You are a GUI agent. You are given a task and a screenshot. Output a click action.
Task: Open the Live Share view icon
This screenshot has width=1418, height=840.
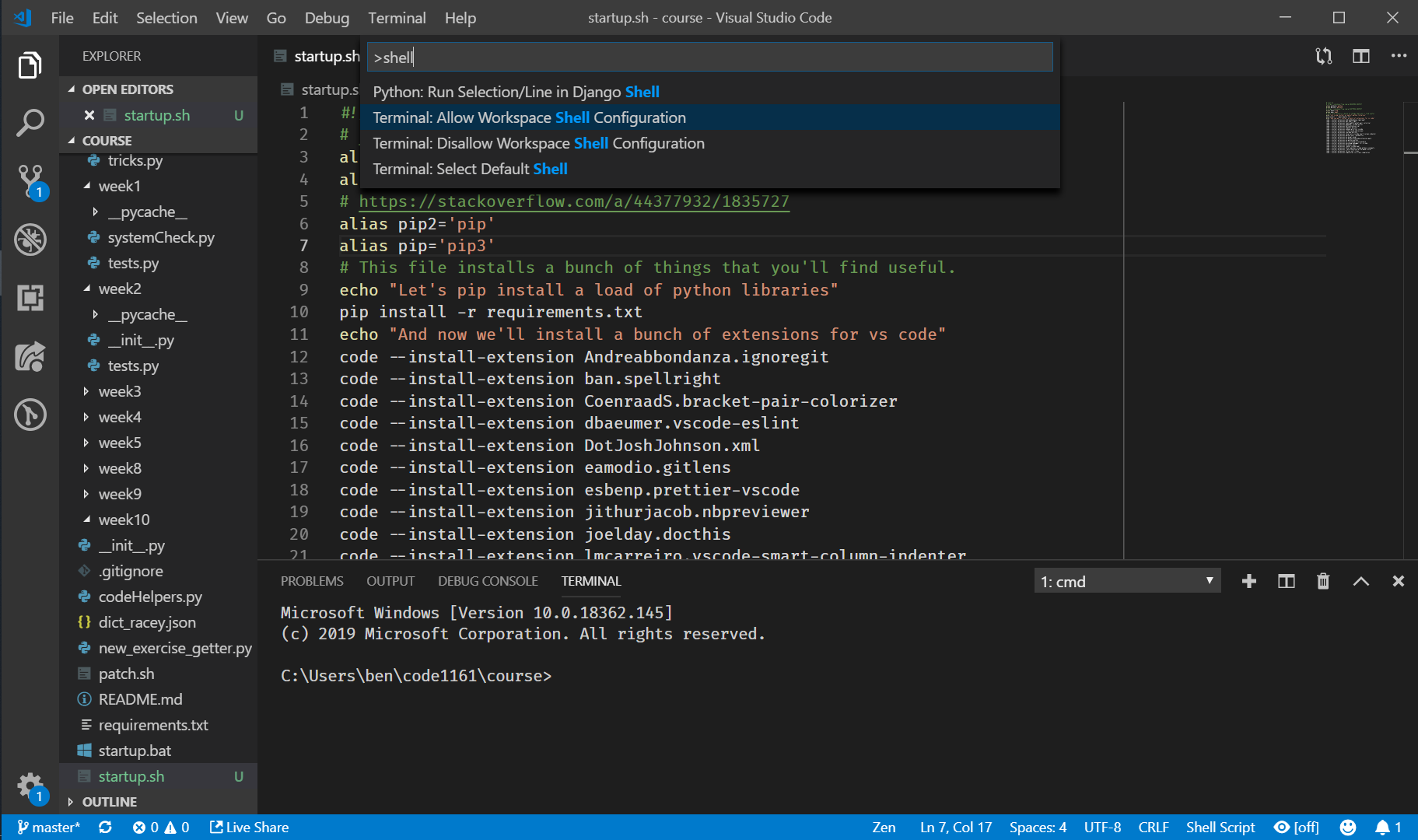click(30, 356)
